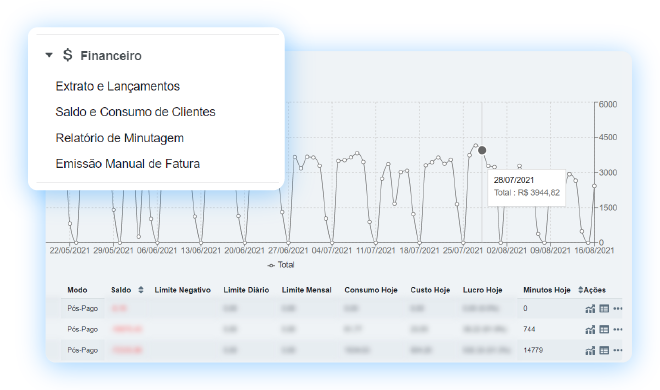660x390 pixels.
Task: Sort by Saldo using the sort arrows
Action: (x=141, y=290)
